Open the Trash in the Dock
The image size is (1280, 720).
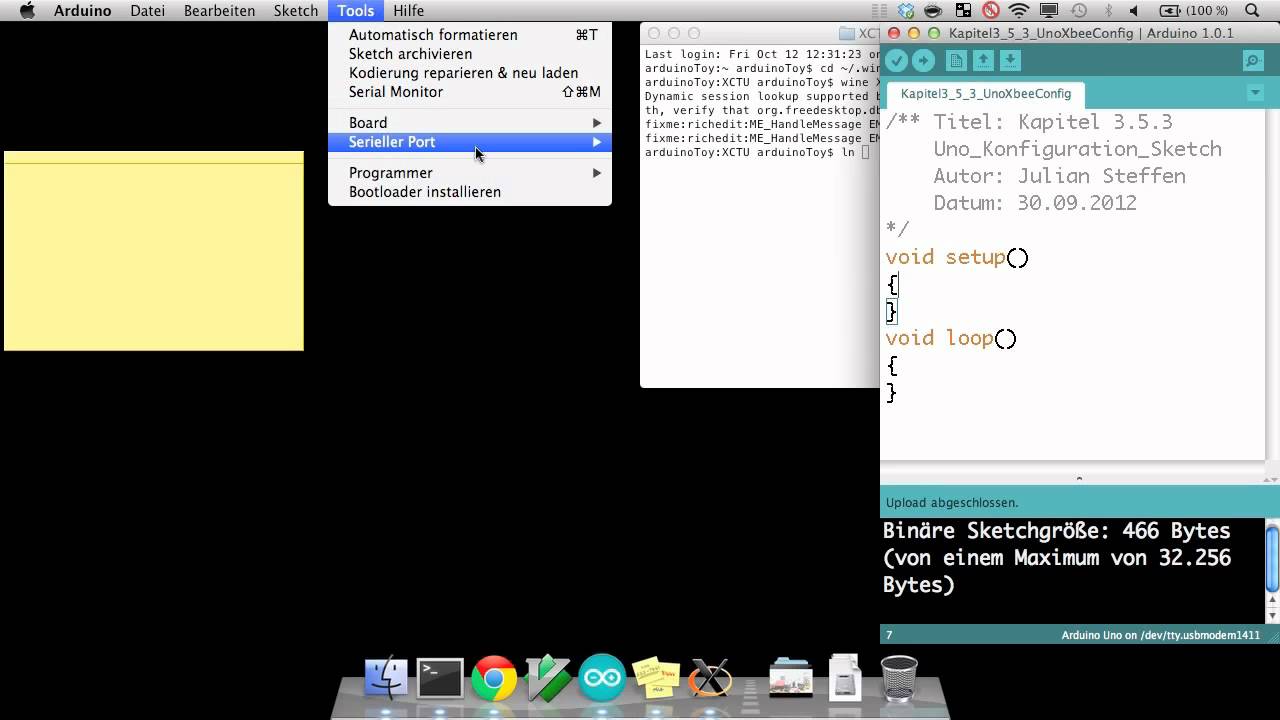pyautogui.click(x=899, y=678)
